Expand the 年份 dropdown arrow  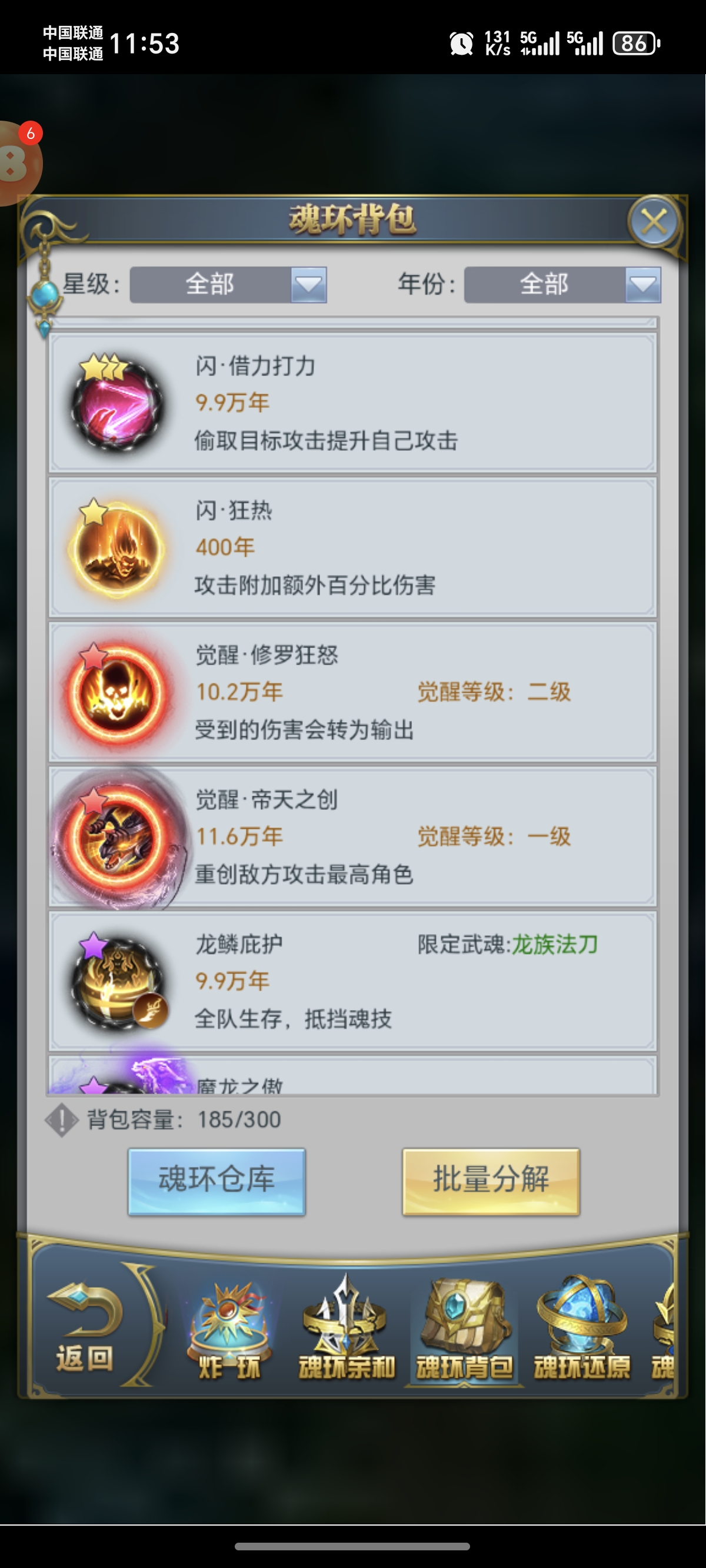[642, 285]
